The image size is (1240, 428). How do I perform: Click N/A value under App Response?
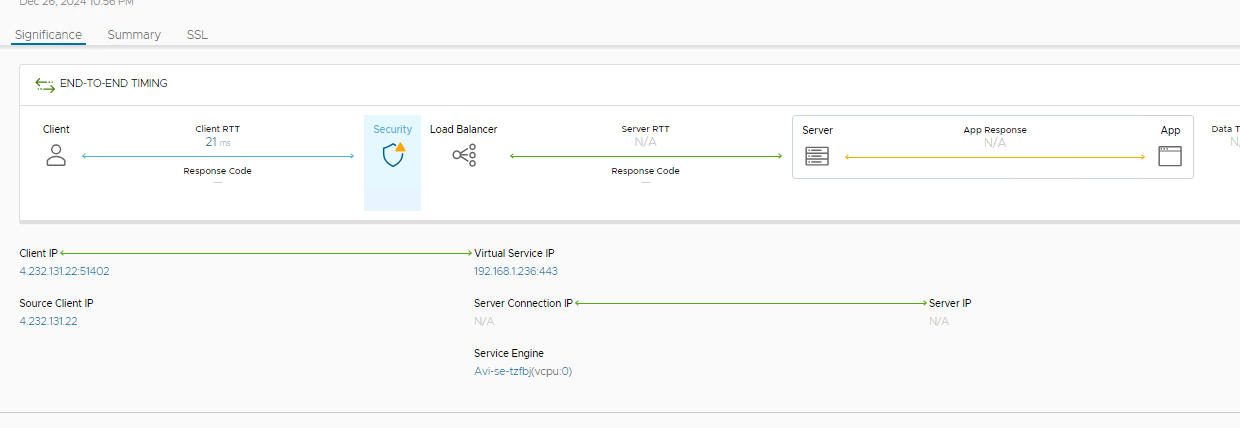[x=995, y=143]
